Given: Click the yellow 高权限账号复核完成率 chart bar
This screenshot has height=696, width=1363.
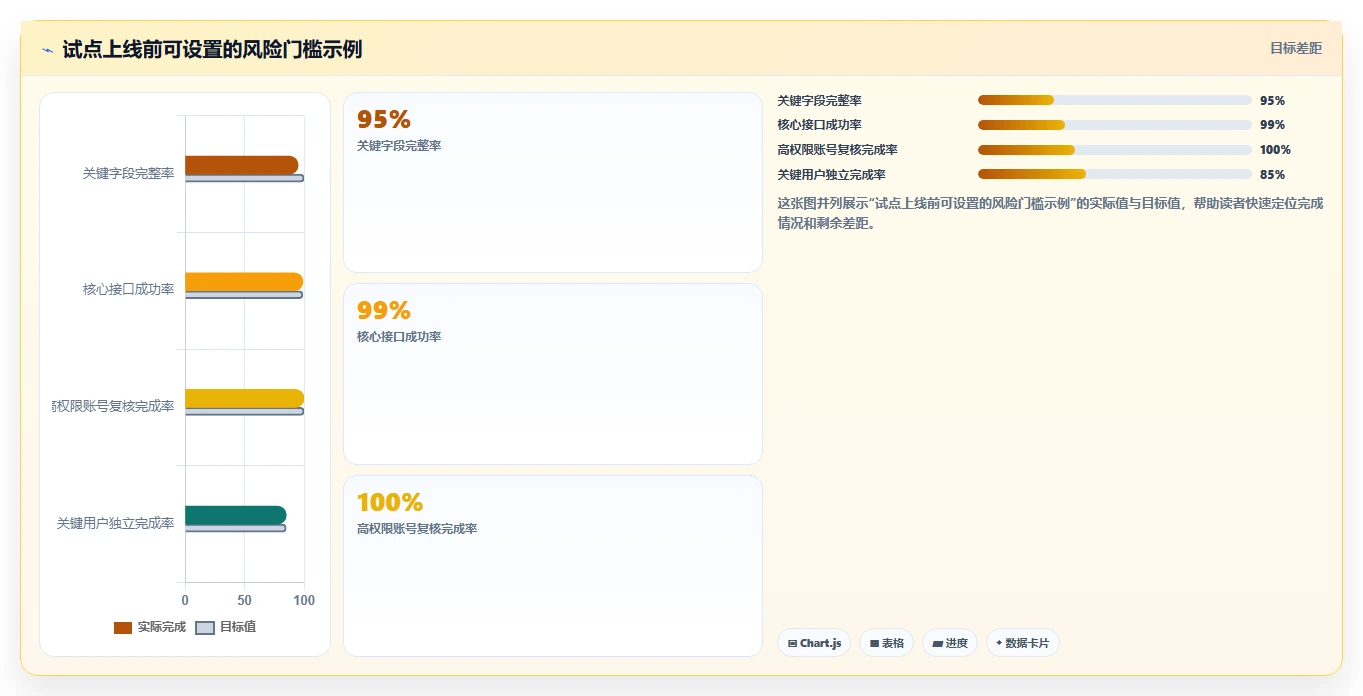Looking at the screenshot, I should 244,398.
